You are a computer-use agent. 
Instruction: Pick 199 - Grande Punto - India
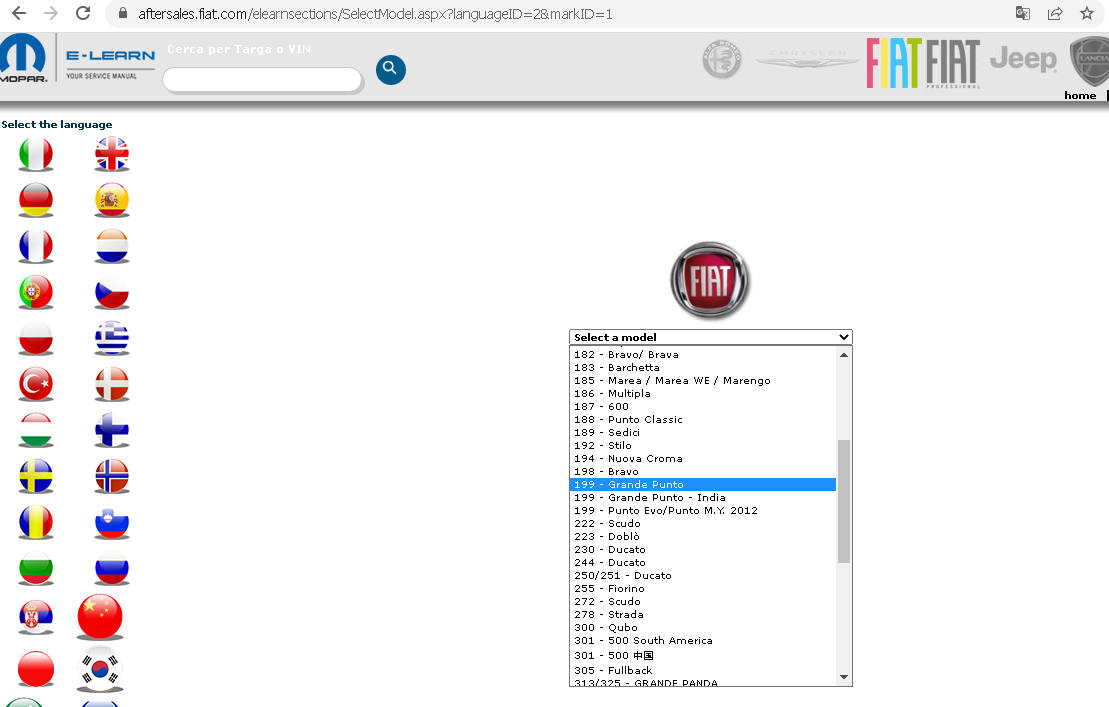pos(703,498)
